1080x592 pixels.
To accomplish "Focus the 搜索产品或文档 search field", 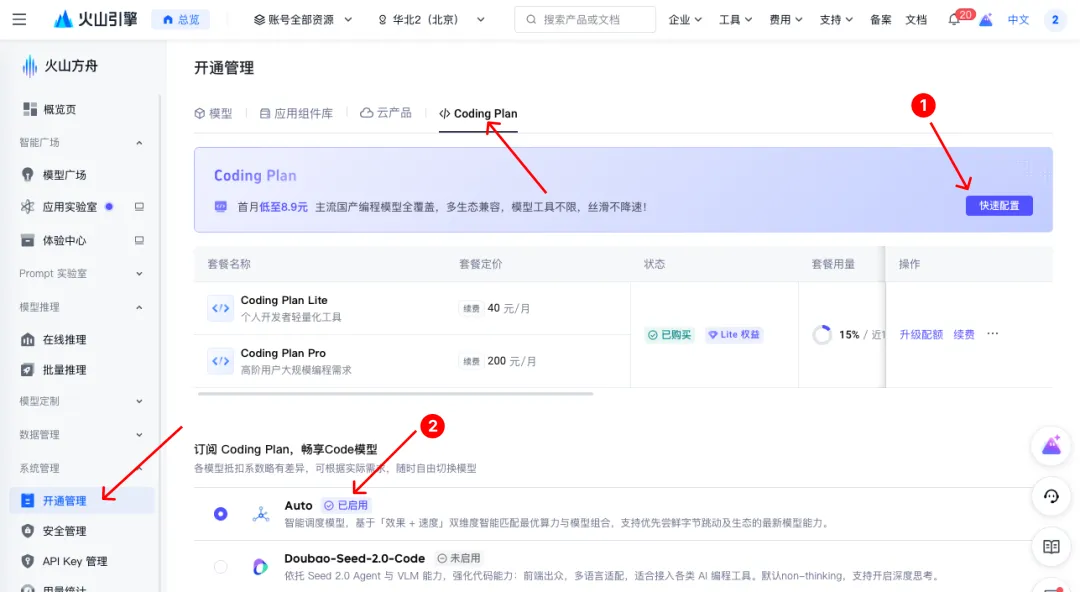I will point(585,19).
